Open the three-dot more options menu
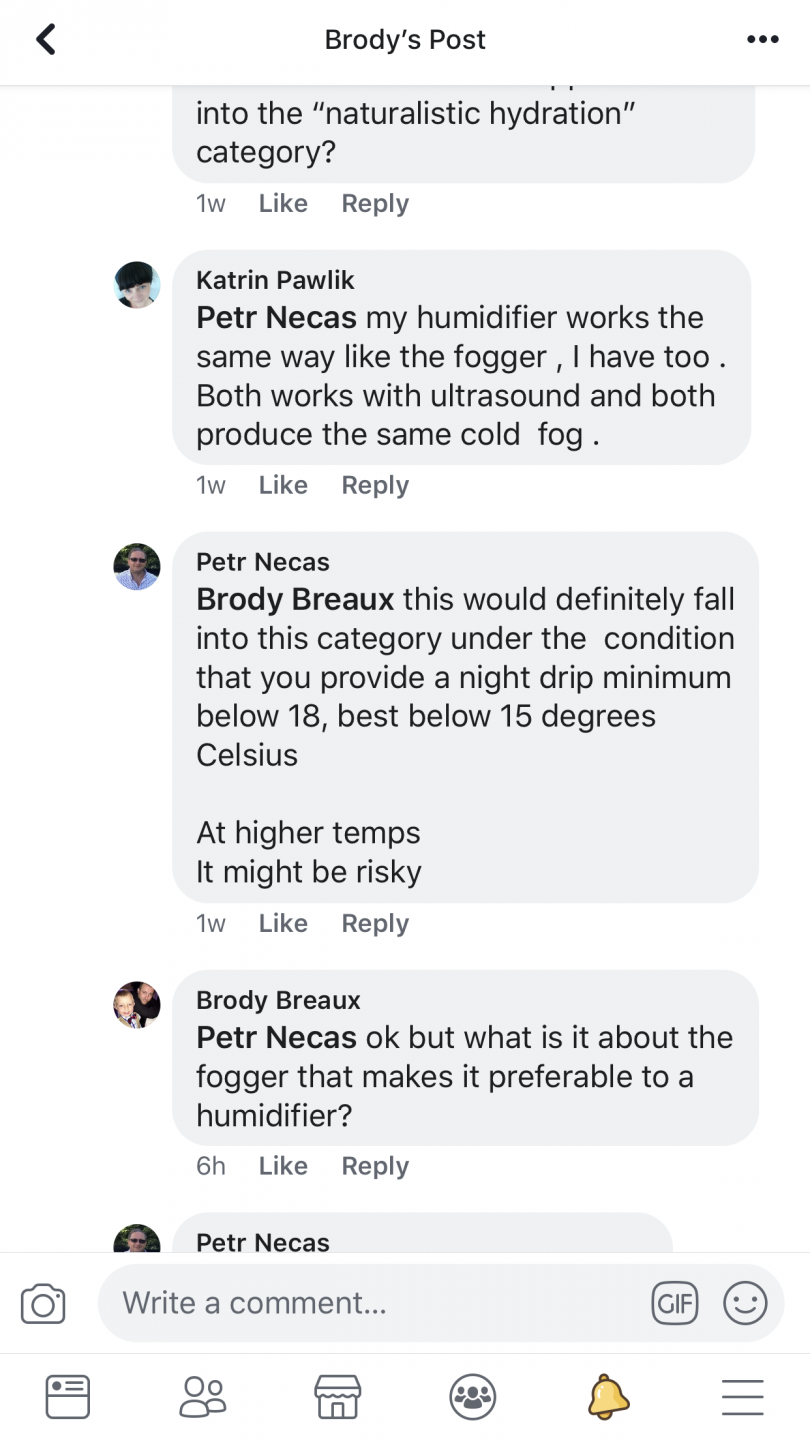This screenshot has height=1440, width=810. pyautogui.click(x=762, y=40)
